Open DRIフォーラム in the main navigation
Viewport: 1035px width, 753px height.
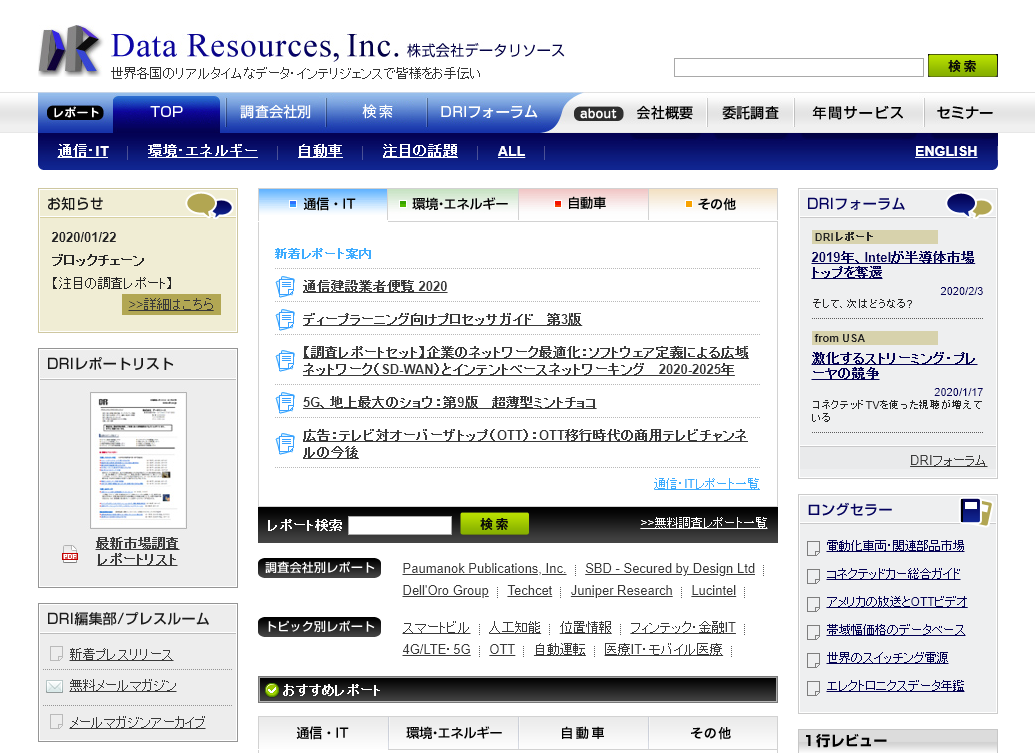pyautogui.click(x=489, y=112)
